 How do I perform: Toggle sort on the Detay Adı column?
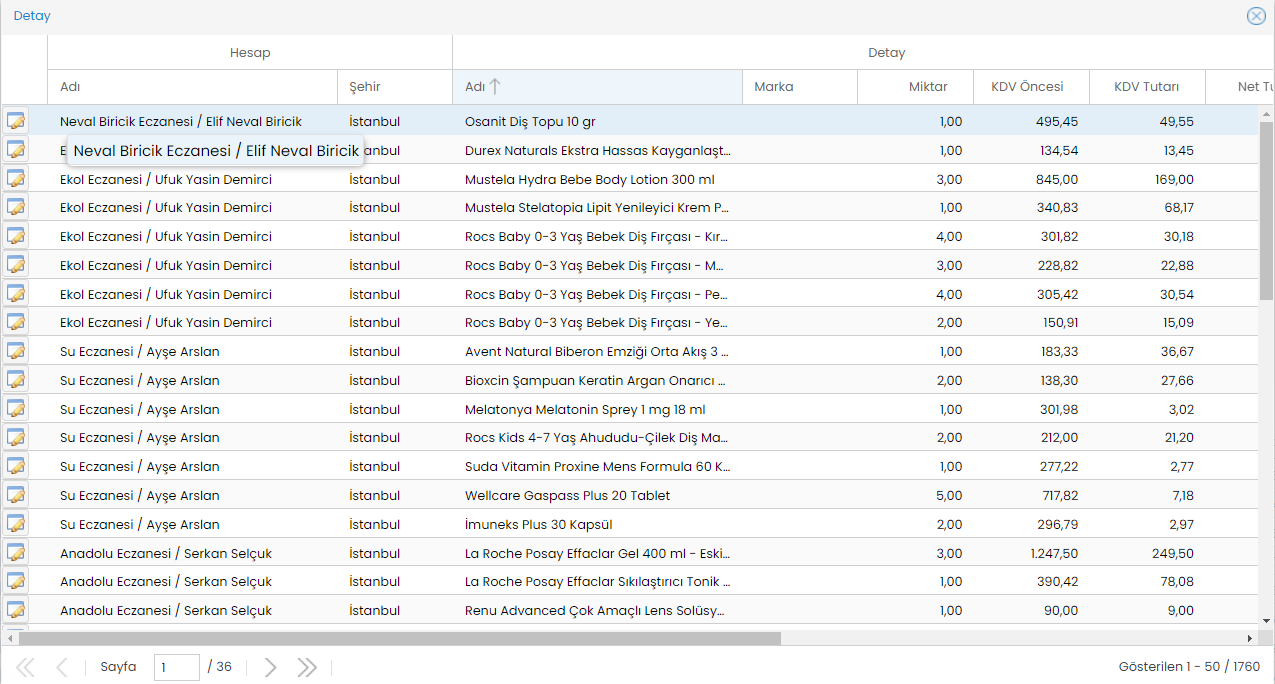(x=597, y=87)
